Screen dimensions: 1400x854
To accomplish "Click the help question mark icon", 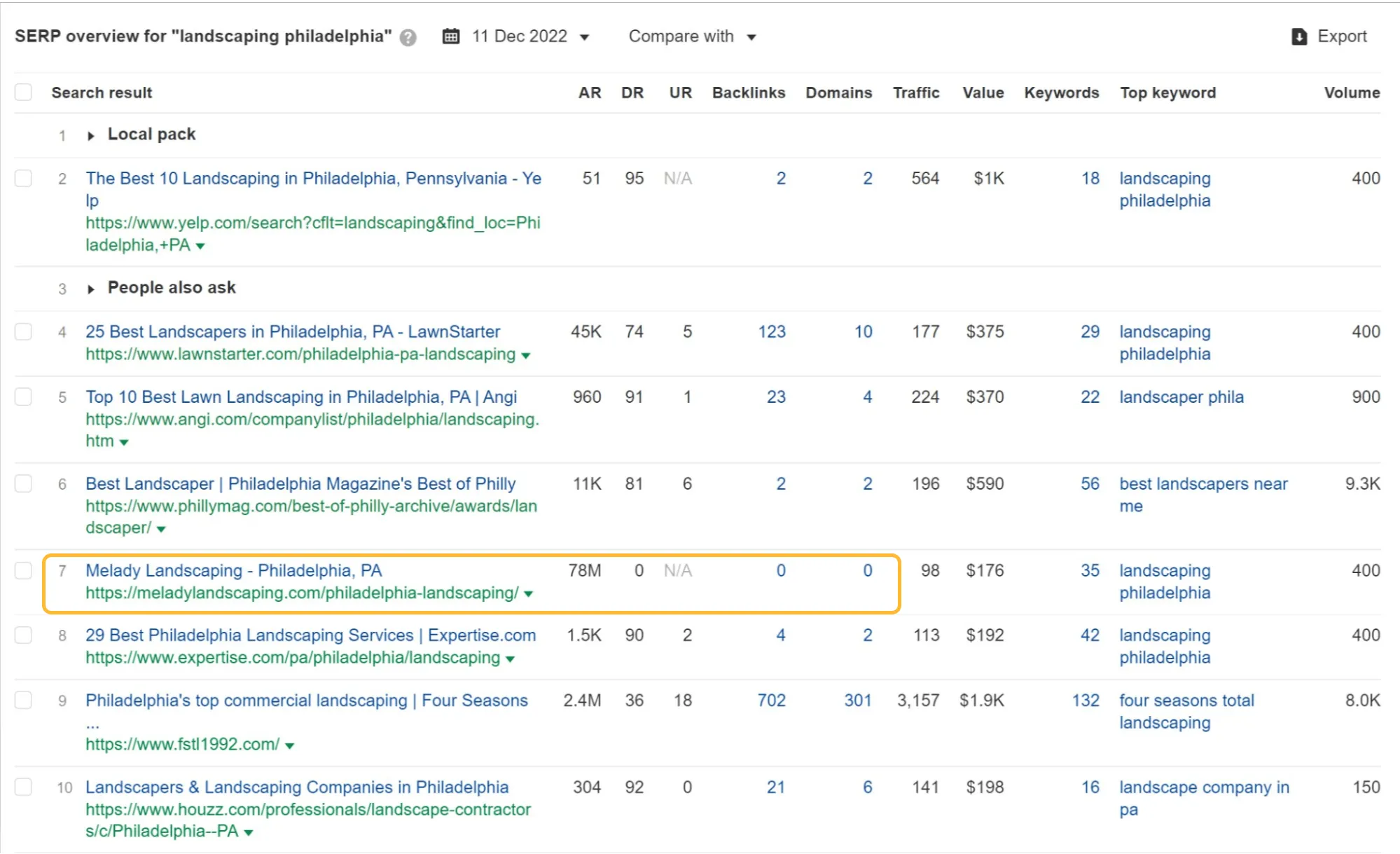I will [x=408, y=38].
